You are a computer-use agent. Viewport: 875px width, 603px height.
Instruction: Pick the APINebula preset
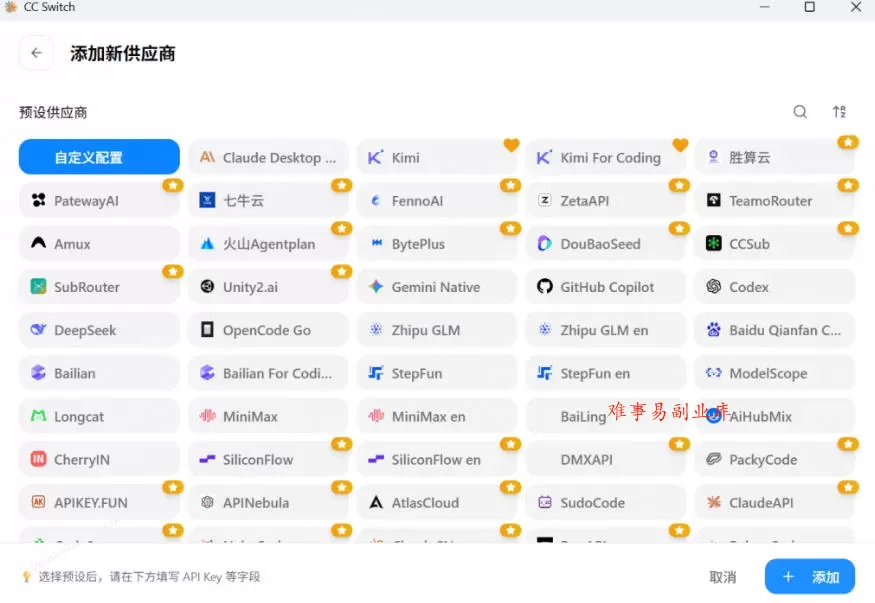tap(268, 503)
